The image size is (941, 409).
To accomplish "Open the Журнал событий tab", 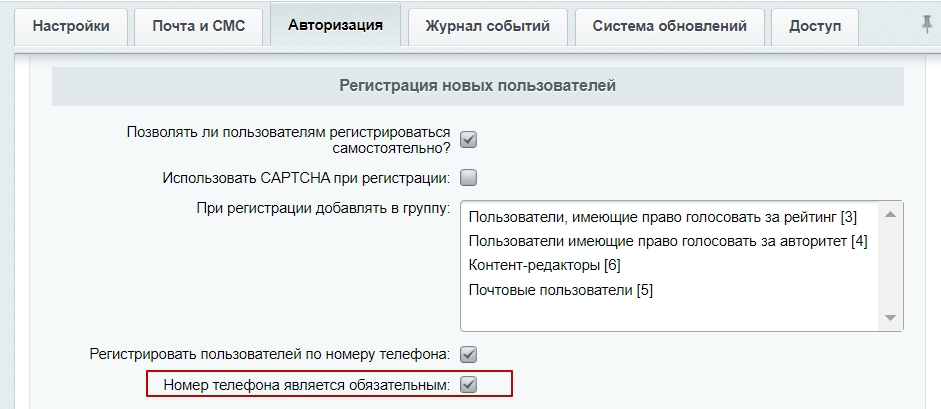I will 487,26.
